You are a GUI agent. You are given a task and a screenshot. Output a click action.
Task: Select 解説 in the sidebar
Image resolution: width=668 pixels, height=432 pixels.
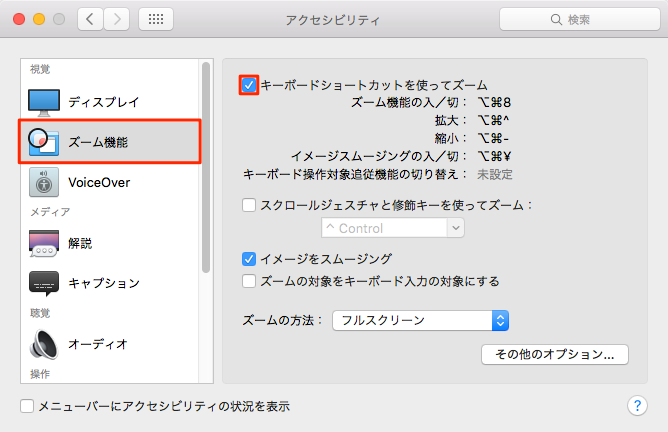[x=109, y=243]
